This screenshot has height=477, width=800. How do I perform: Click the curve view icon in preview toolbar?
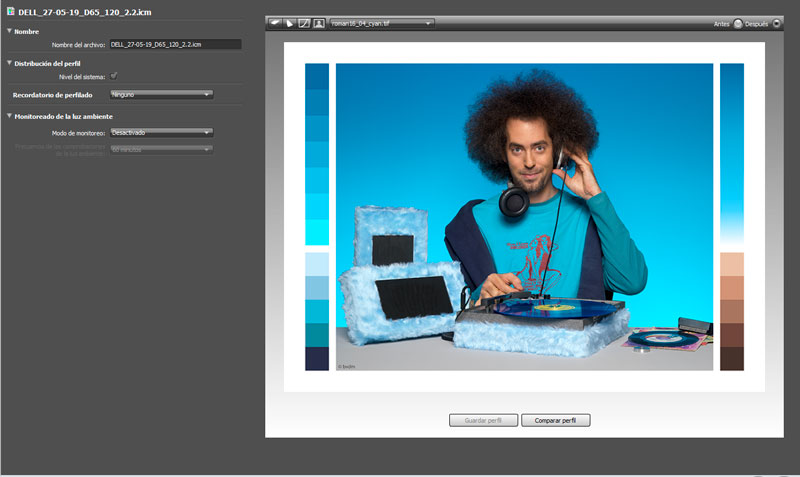[x=304, y=22]
